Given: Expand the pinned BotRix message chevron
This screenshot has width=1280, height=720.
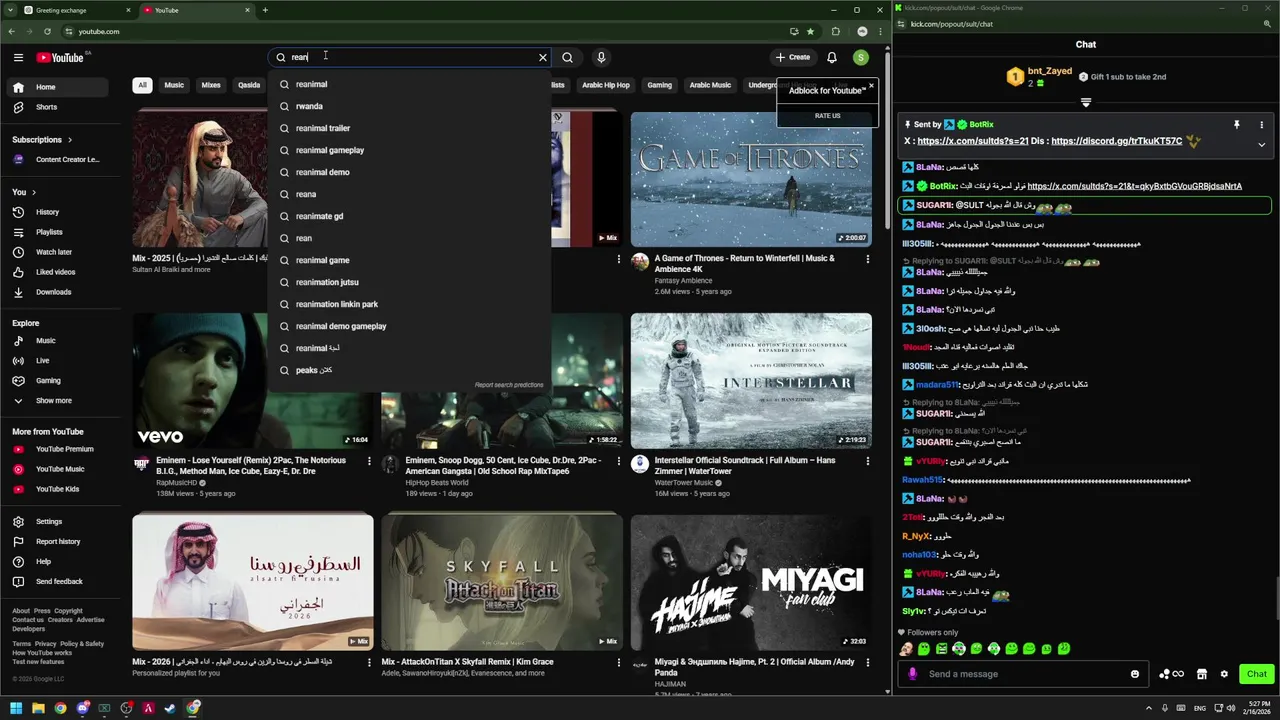Looking at the screenshot, I should (1261, 144).
